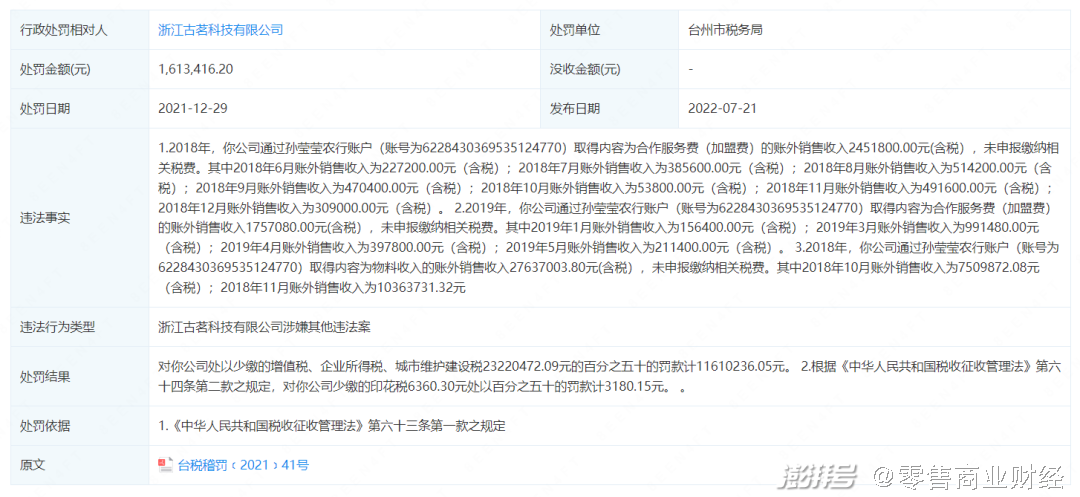This screenshot has width=1080, height=497.
Task: Select the 处罚单位 label cell
Action: [610, 30]
